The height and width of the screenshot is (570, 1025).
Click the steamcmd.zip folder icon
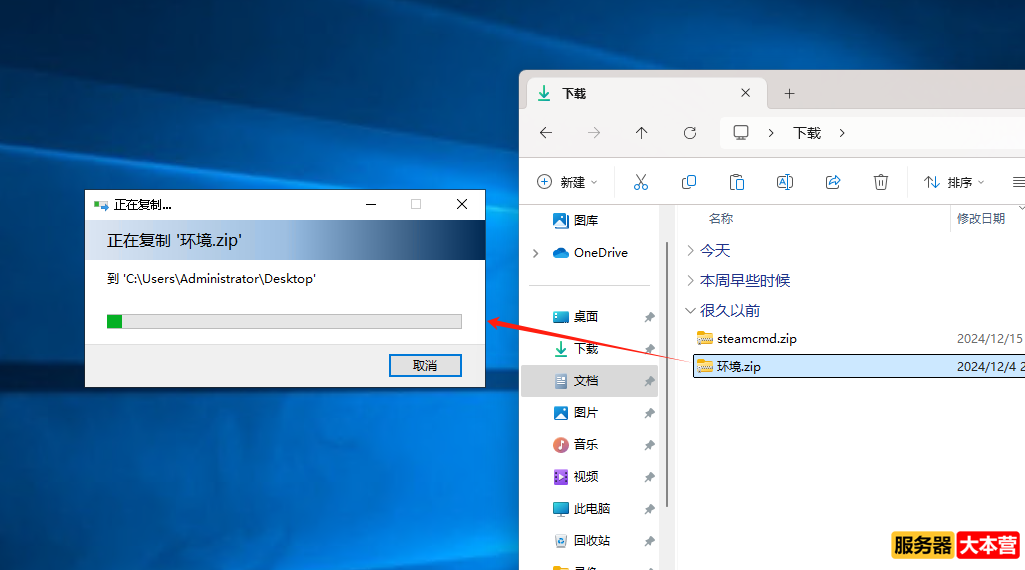click(705, 338)
